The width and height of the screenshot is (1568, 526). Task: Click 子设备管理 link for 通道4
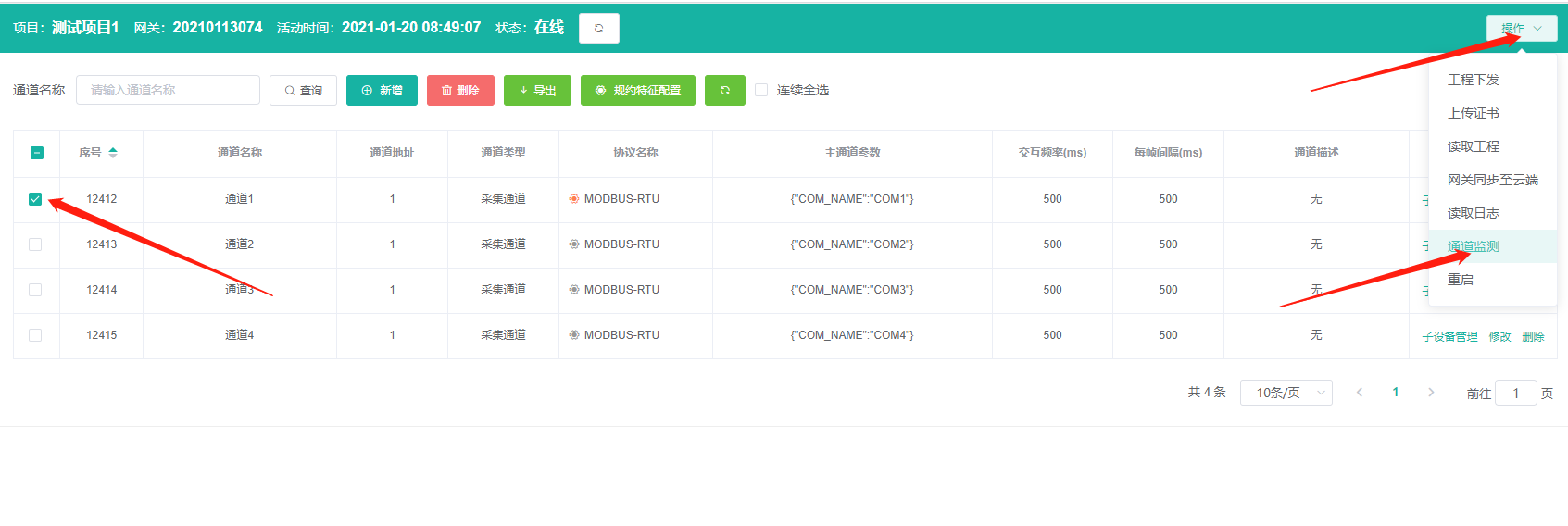(x=1449, y=337)
